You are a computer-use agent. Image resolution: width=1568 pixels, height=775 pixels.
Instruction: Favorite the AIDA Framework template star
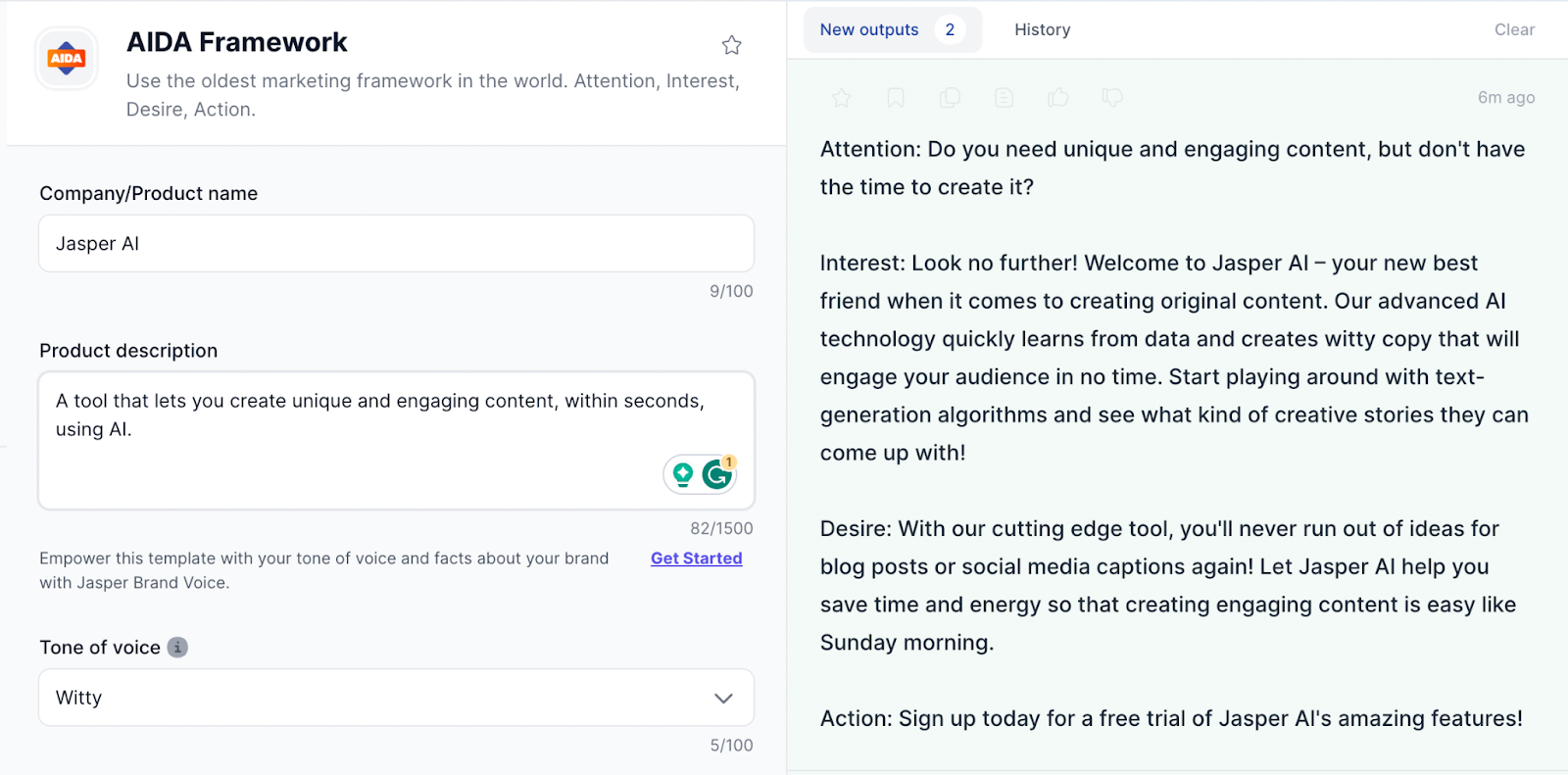[731, 45]
